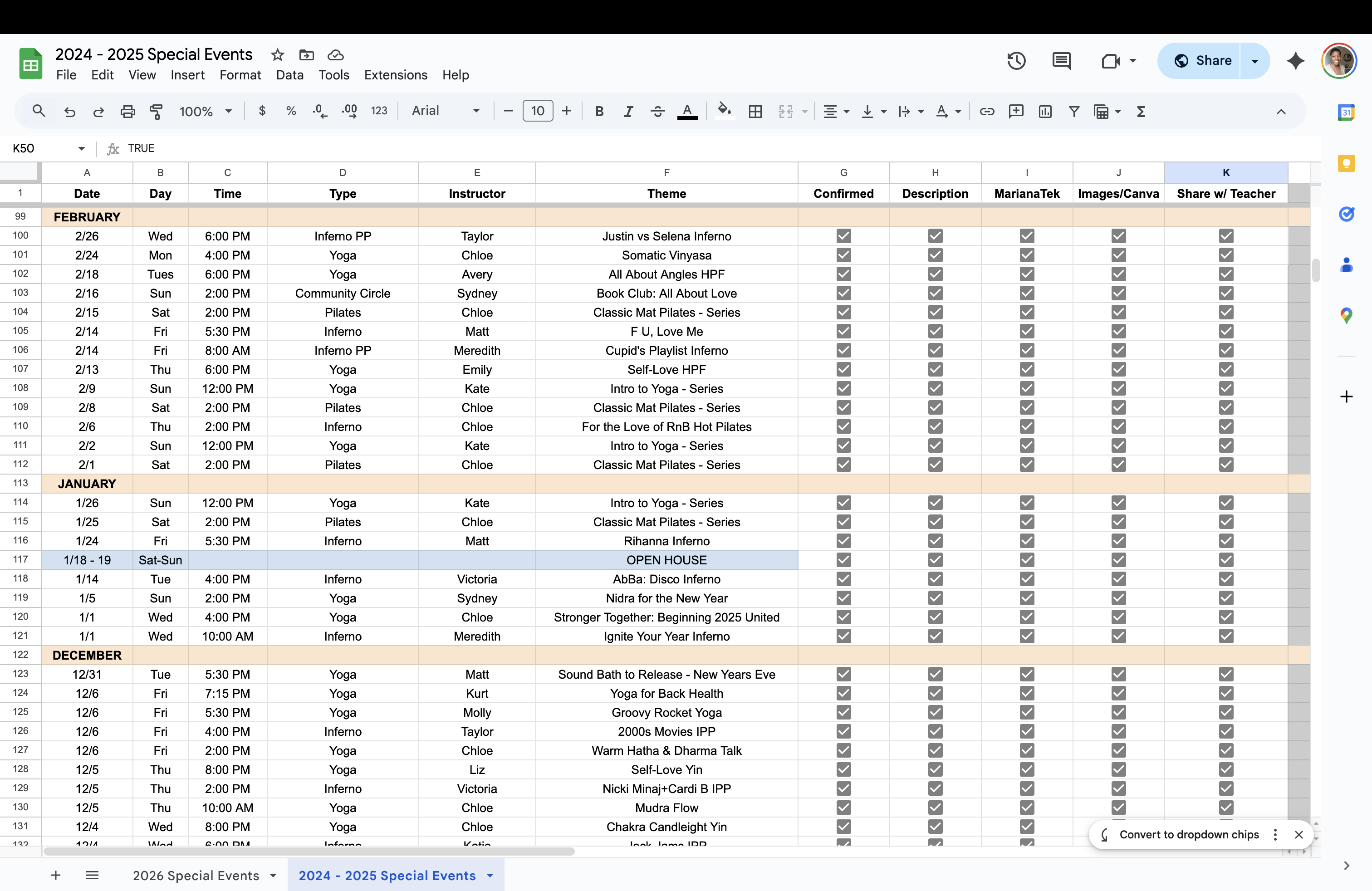Click the insert link icon
Viewport: 1372px width, 891px height.
986,111
